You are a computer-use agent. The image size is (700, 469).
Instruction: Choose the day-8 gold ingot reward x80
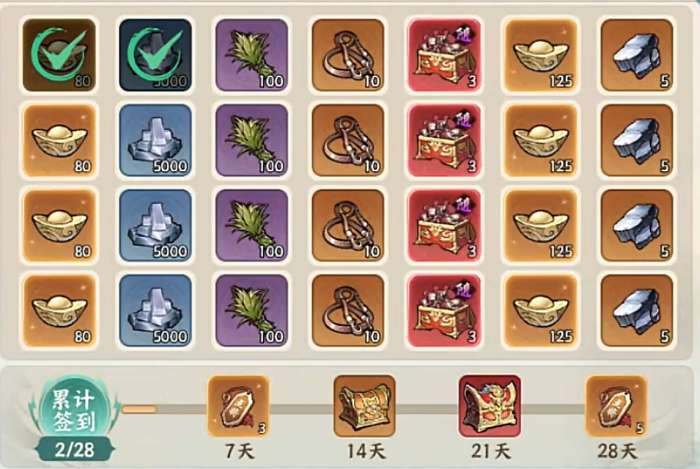(59, 140)
